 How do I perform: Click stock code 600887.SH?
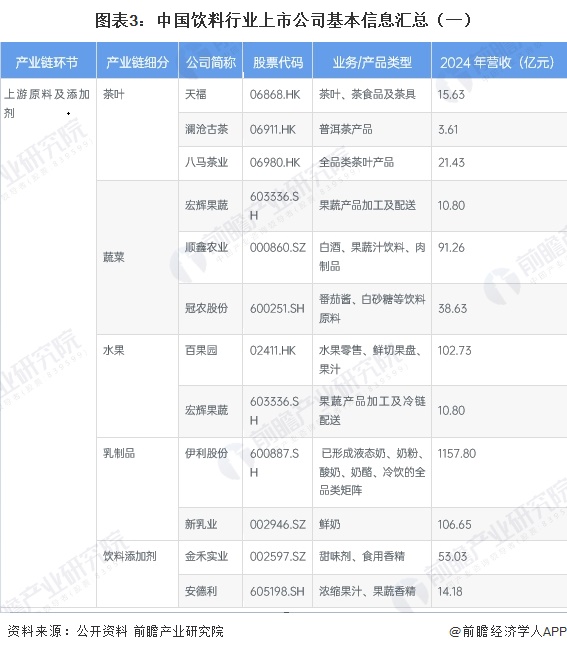(x=274, y=463)
